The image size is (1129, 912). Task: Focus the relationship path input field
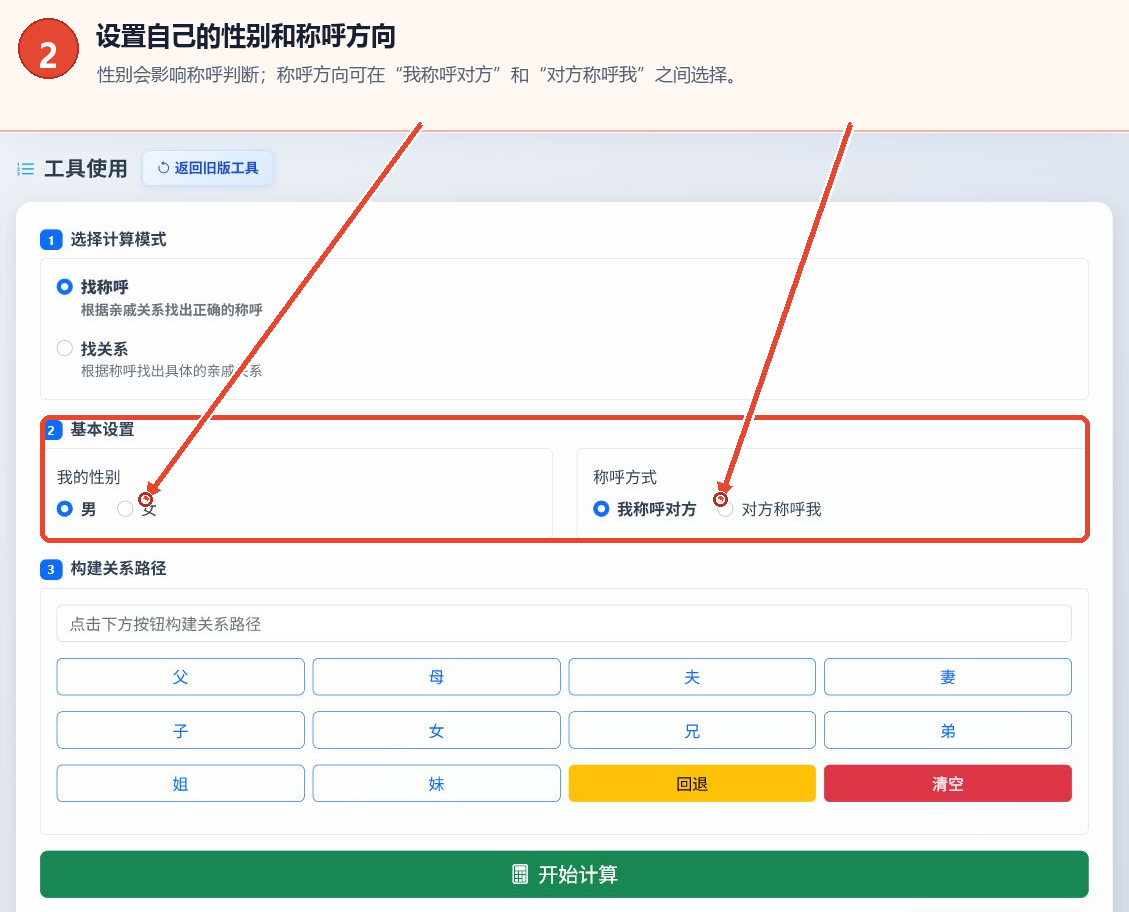pyautogui.click(x=564, y=623)
